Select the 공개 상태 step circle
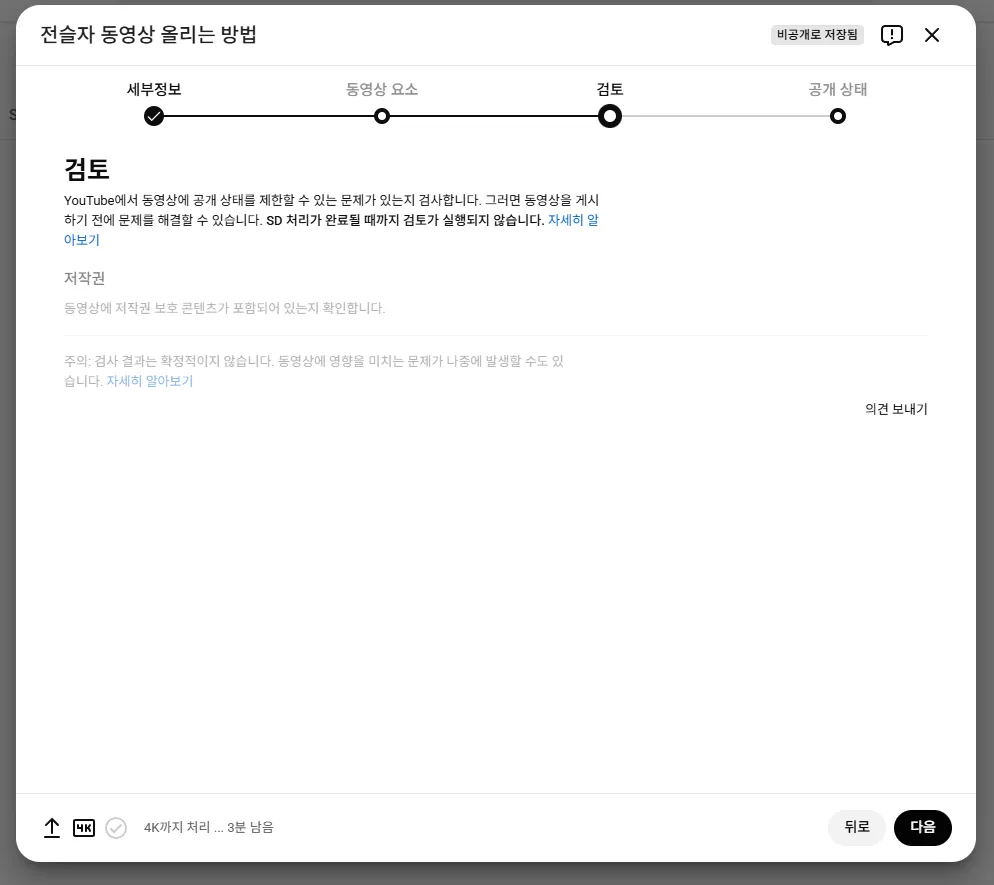This screenshot has height=885, width=994. [x=838, y=116]
